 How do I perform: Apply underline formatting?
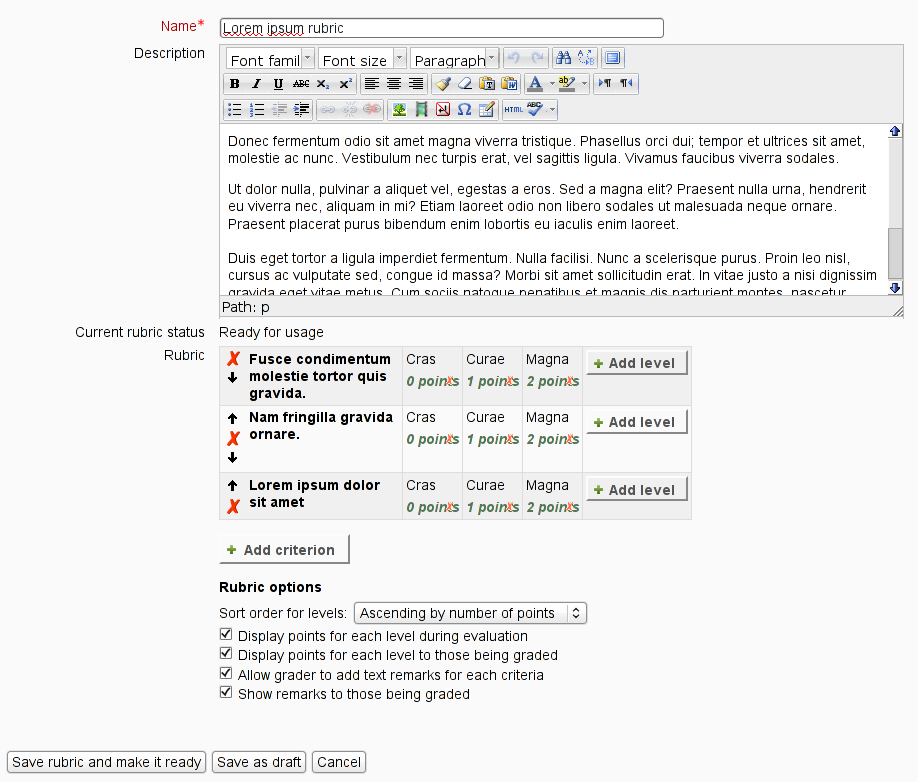pyautogui.click(x=278, y=84)
